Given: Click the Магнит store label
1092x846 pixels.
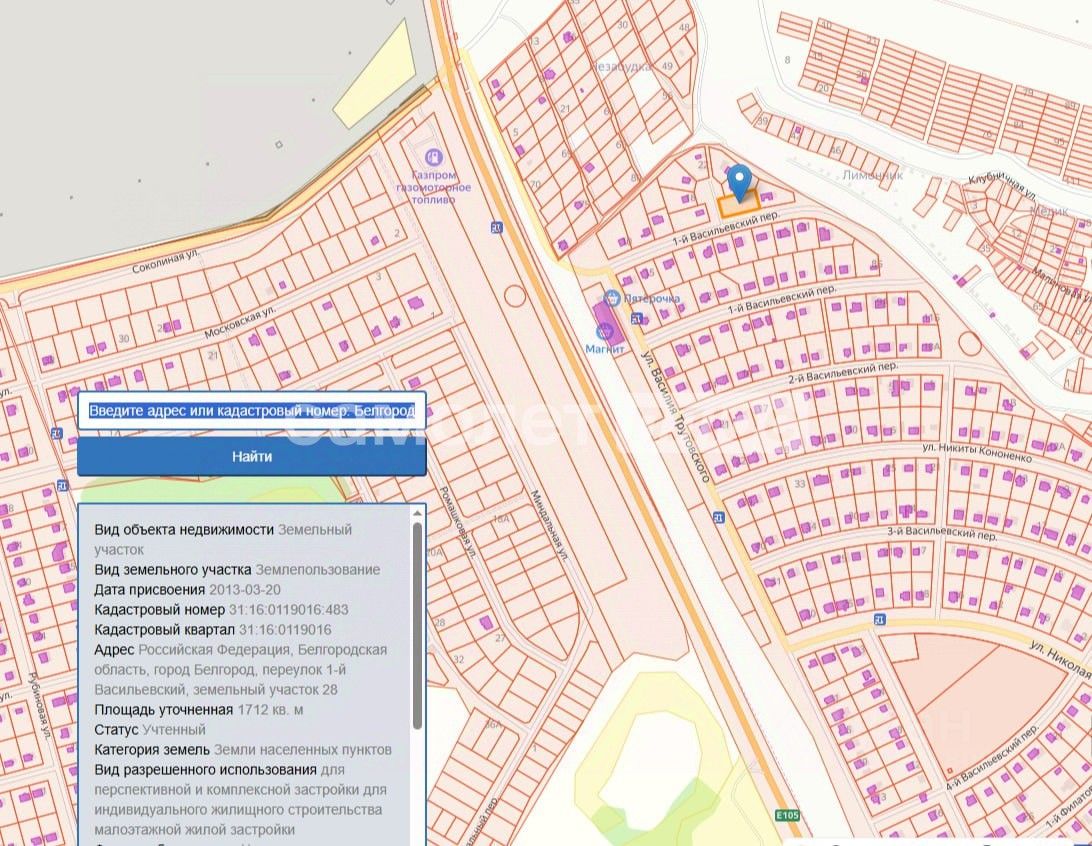Looking at the screenshot, I should [x=604, y=349].
